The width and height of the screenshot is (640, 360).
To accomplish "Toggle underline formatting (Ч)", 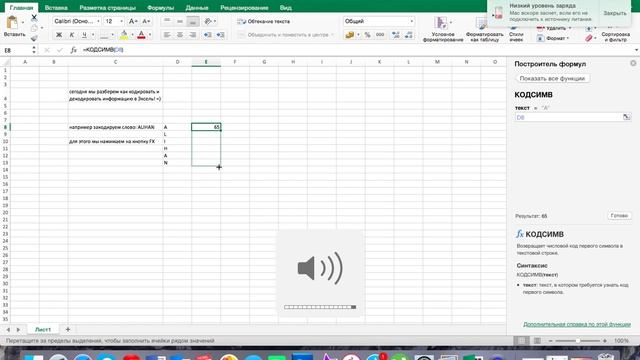I will point(84,35).
